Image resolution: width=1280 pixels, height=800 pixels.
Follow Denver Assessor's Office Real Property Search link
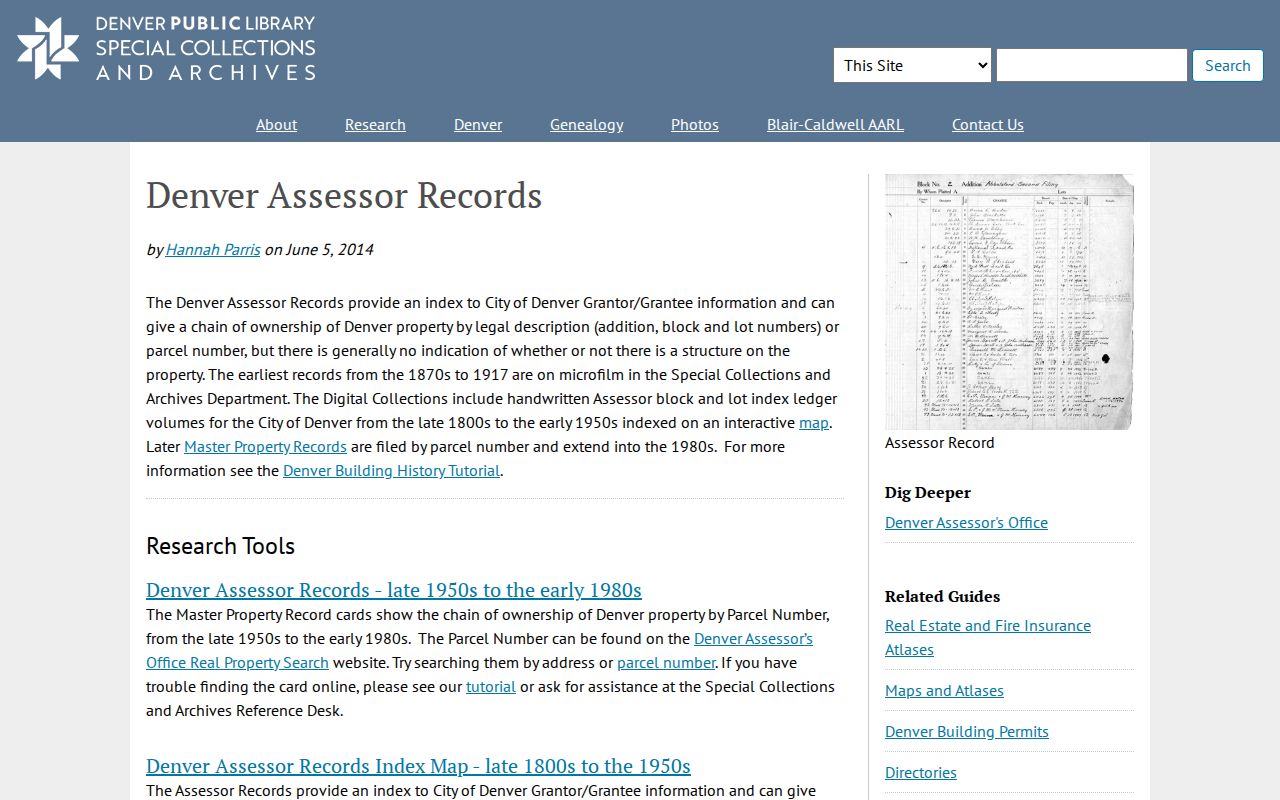[x=479, y=650]
